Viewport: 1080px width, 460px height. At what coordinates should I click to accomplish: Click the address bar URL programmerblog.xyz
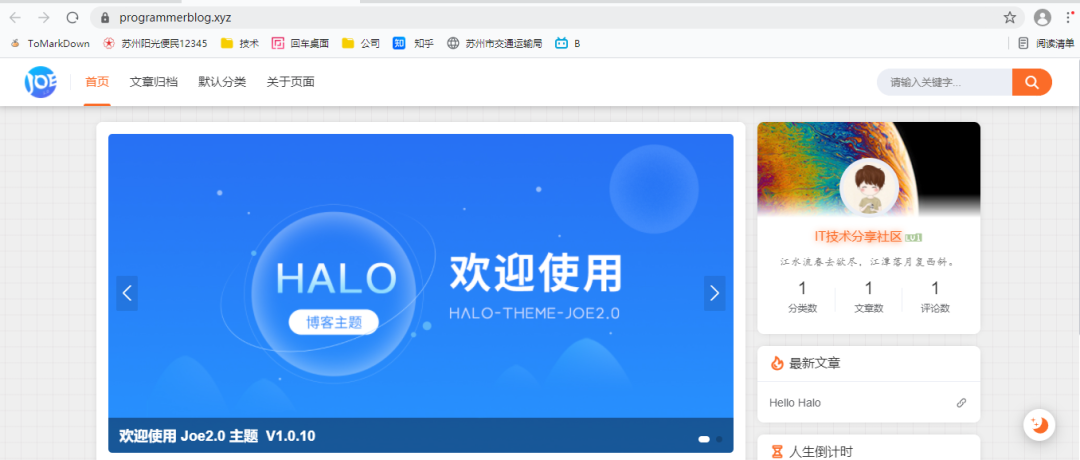tap(175, 18)
